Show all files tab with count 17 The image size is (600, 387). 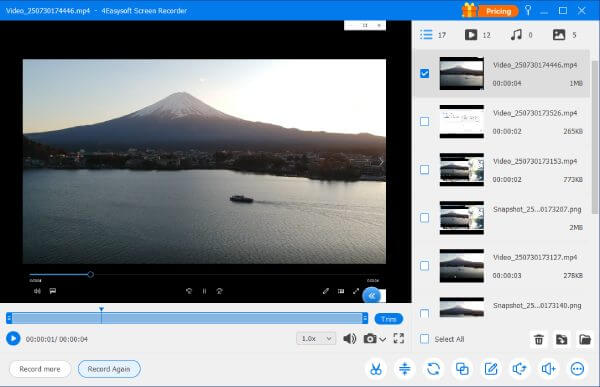click(x=433, y=35)
